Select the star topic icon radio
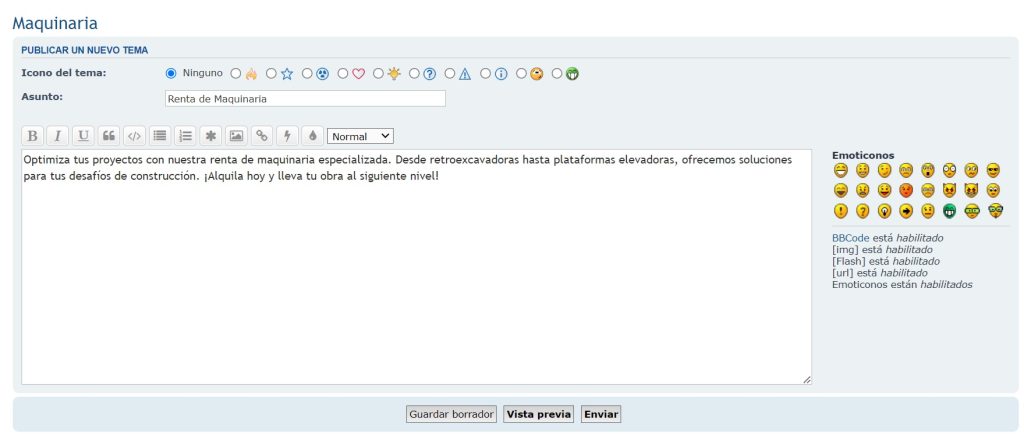The image size is (1024, 434). pos(272,73)
